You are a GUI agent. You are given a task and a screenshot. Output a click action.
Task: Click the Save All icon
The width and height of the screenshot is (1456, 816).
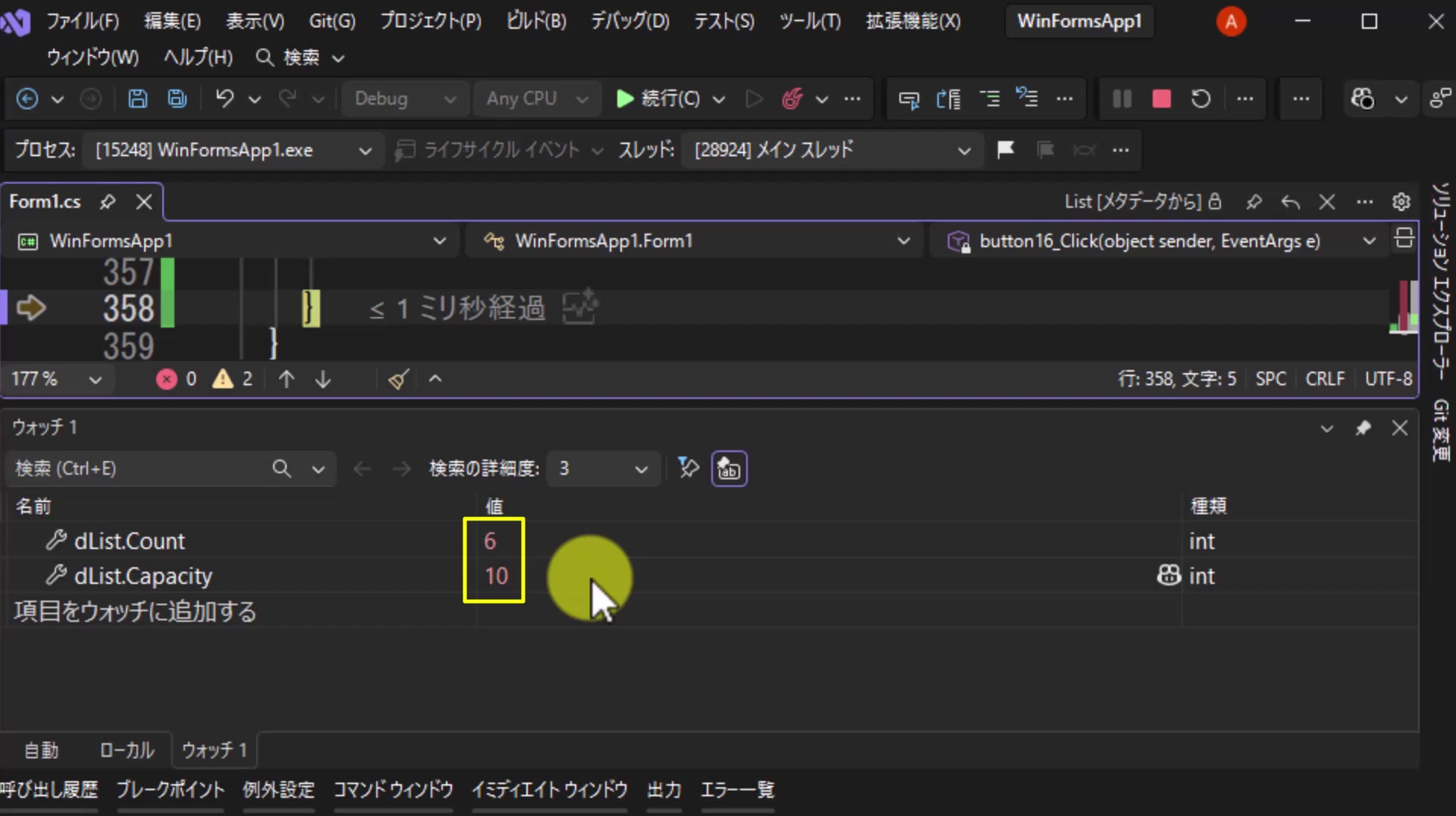[177, 99]
